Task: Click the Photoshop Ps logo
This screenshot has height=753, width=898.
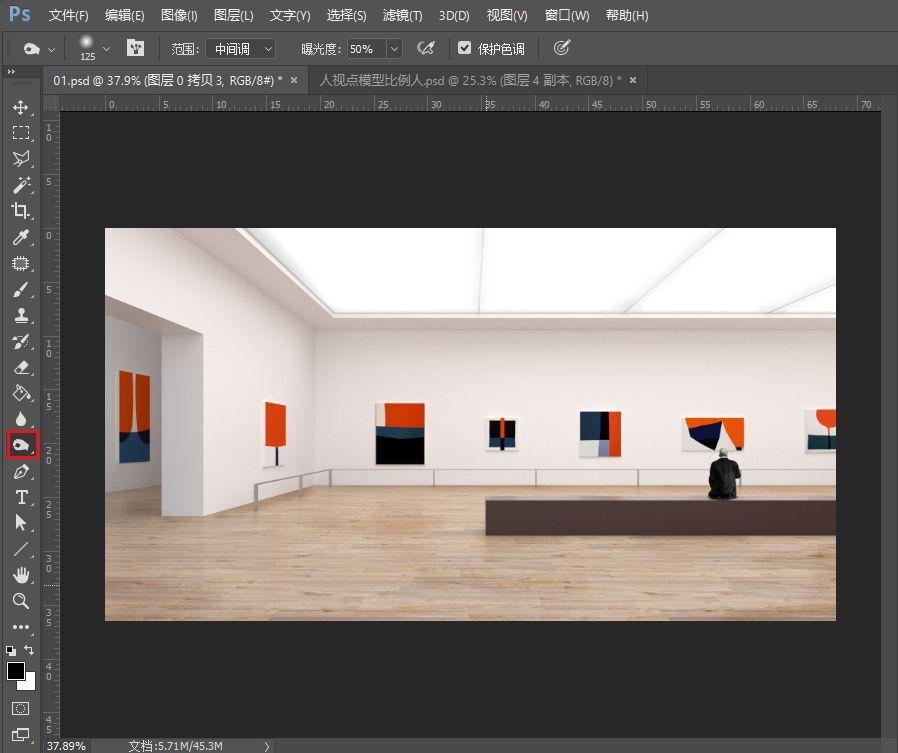Action: coord(19,14)
